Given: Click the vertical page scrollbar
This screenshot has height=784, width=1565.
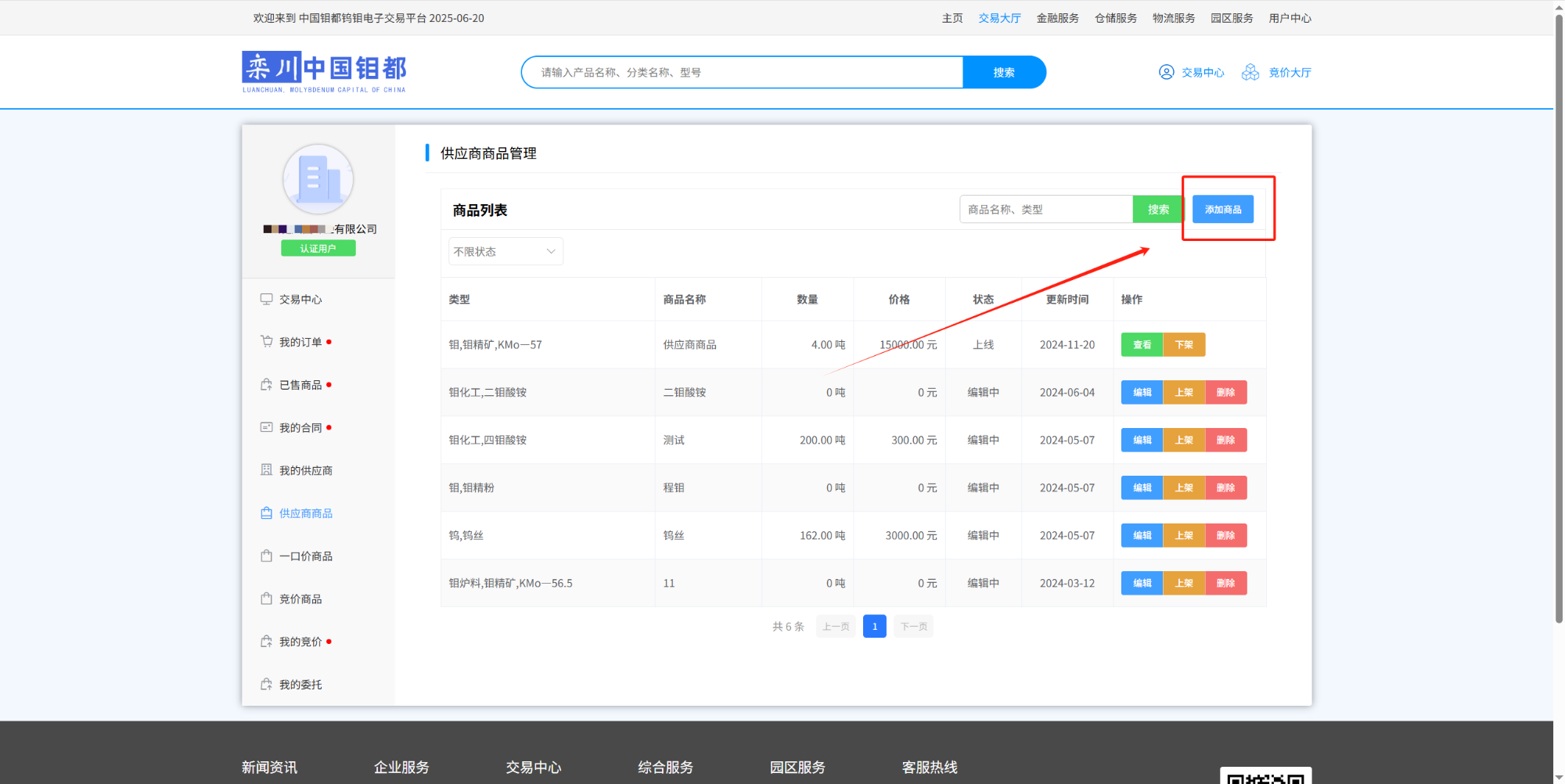Looking at the screenshot, I should (x=1558, y=313).
